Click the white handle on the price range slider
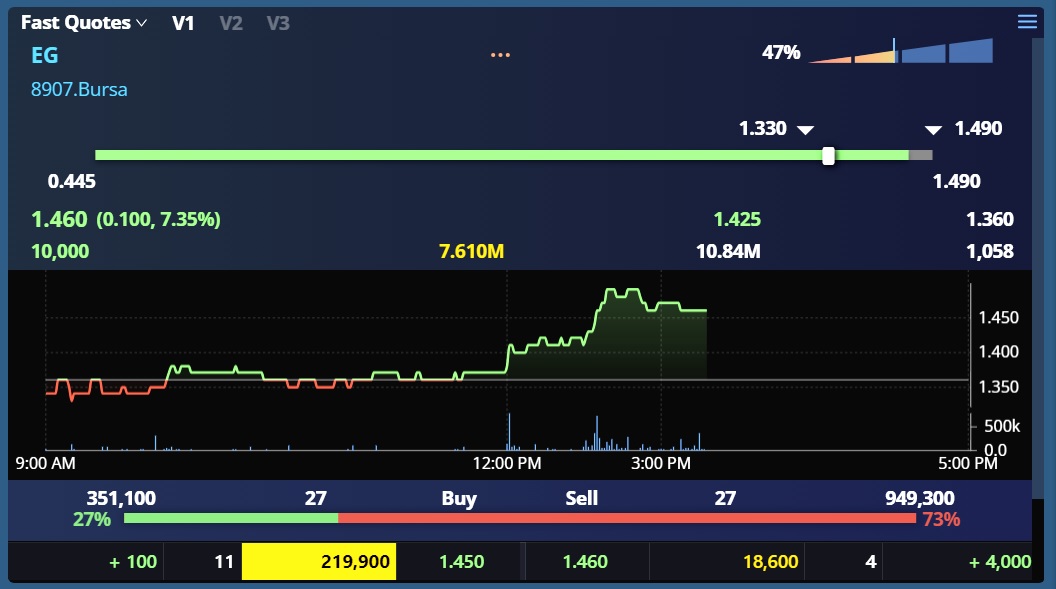The height and width of the screenshot is (589, 1056). (828, 155)
